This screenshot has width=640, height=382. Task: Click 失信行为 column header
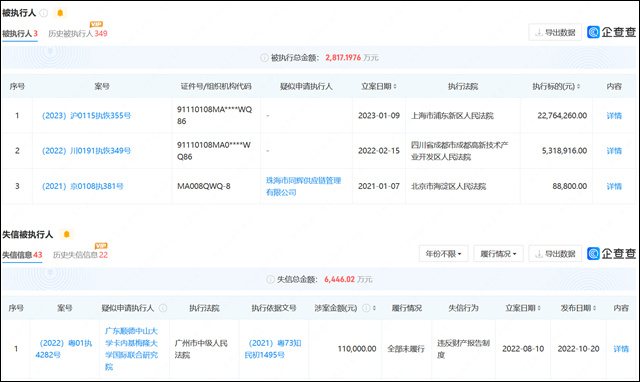(463, 308)
